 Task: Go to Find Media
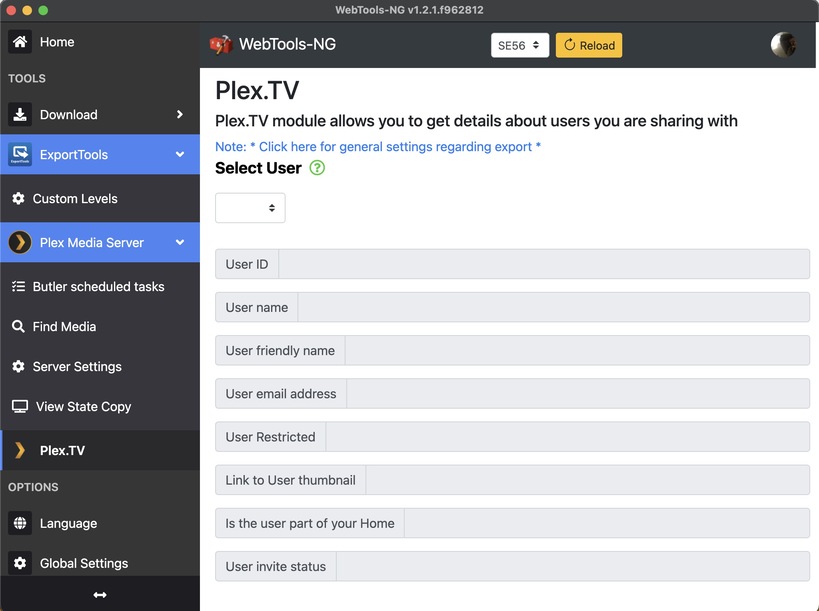64,327
